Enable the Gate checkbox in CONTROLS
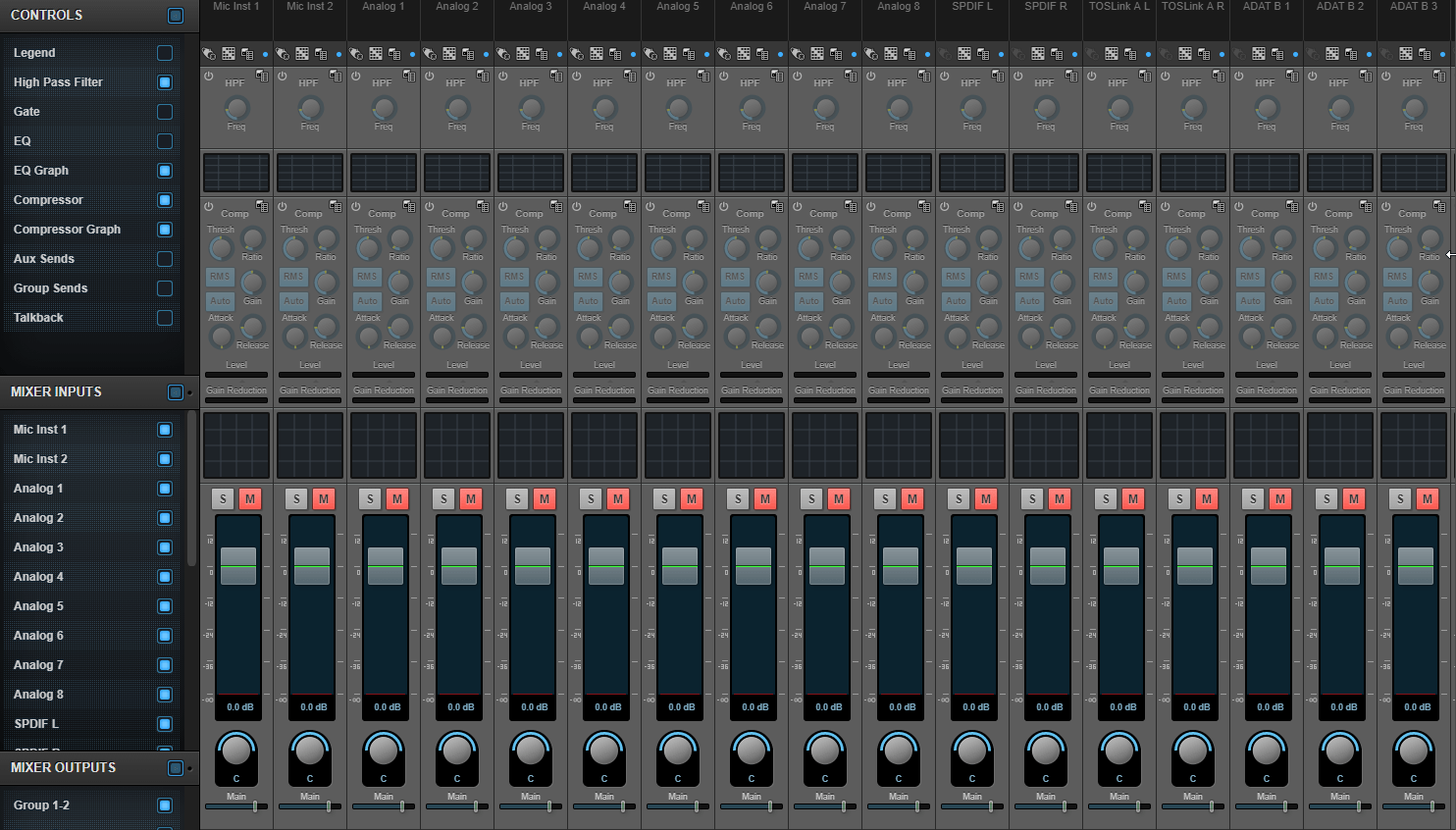The height and width of the screenshot is (830, 1456). tap(165, 112)
